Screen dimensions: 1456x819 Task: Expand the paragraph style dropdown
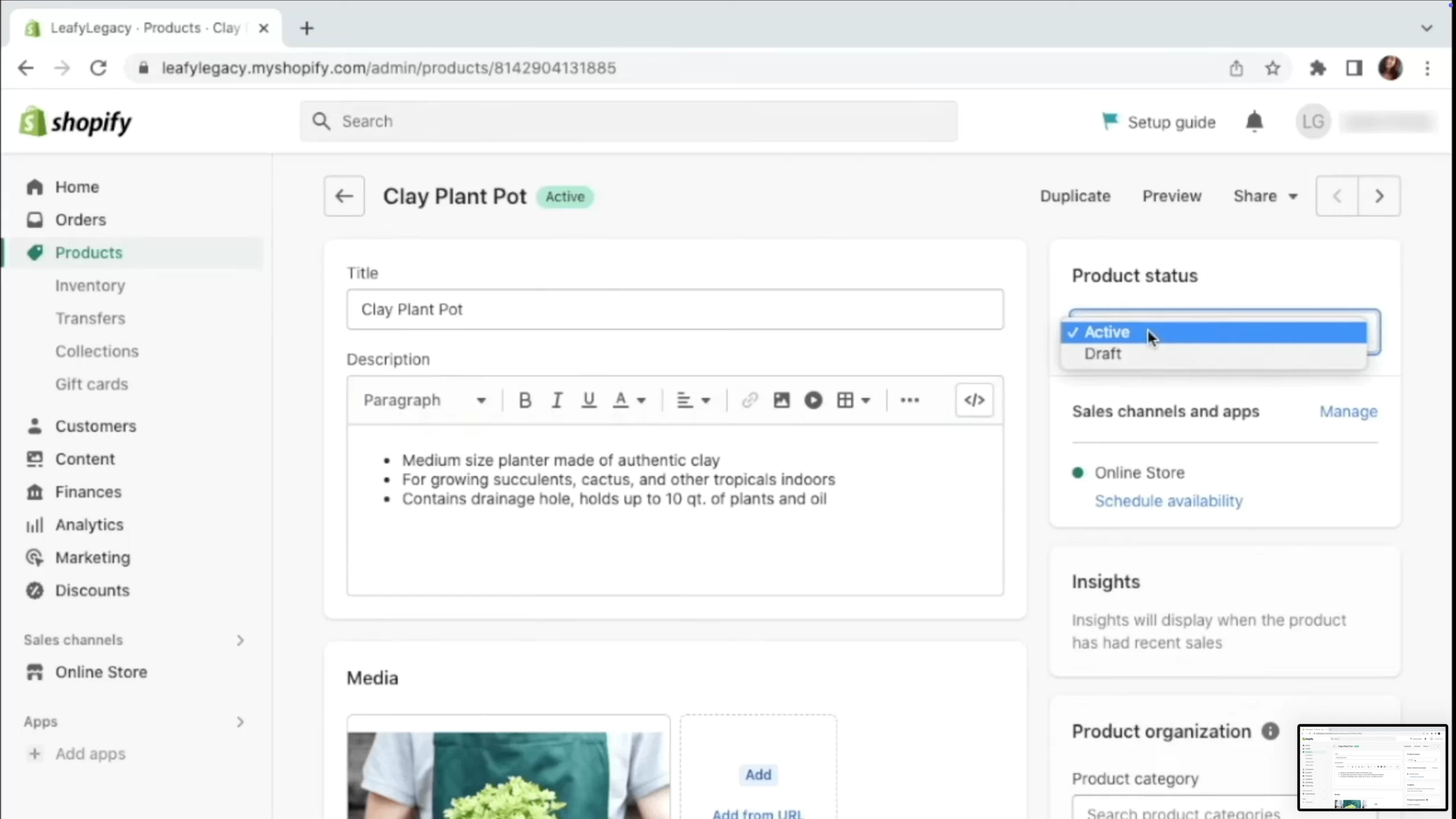[424, 400]
